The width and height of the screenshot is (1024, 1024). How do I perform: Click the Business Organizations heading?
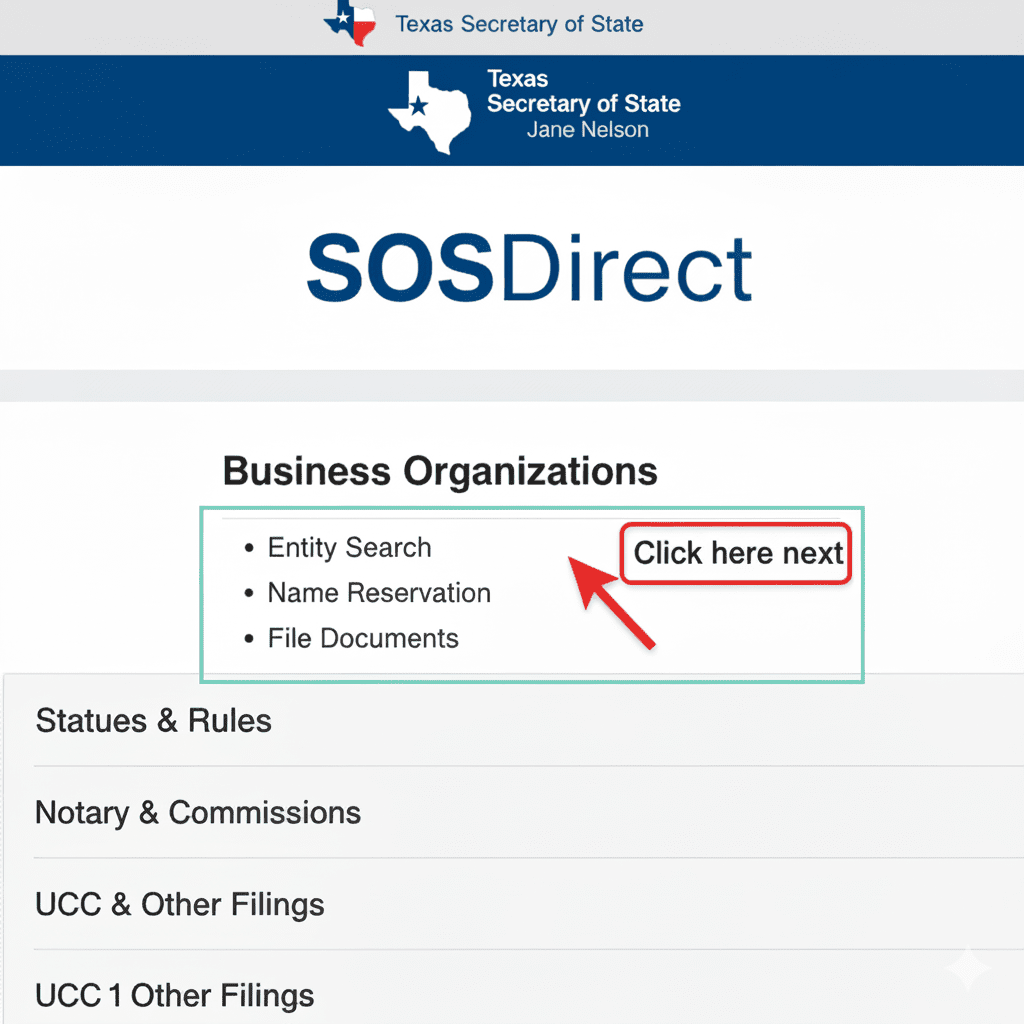[440, 471]
